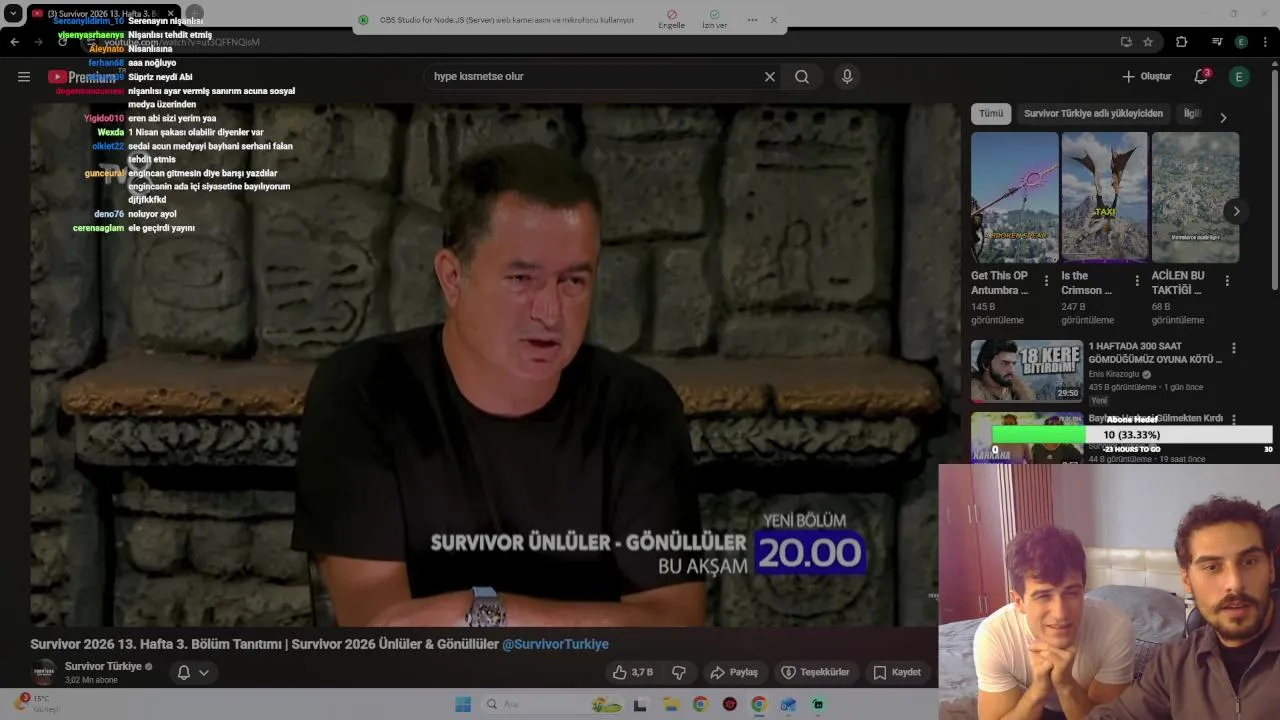The width and height of the screenshot is (1280, 720).
Task: Open 18 KERE BITIRDIM video thumbnail
Action: [x=1026, y=371]
